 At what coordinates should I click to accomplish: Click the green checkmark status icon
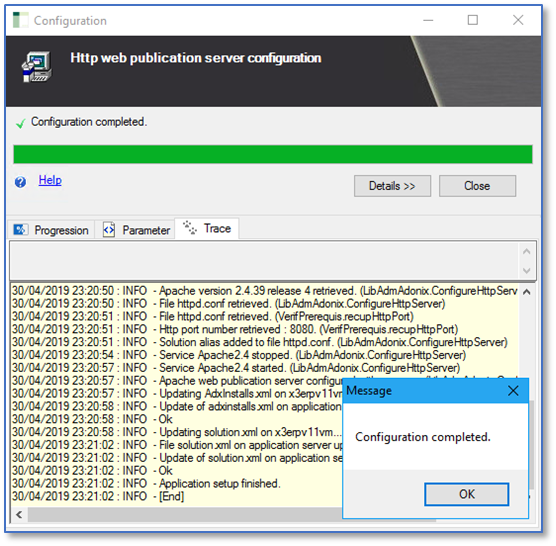[x=21, y=123]
